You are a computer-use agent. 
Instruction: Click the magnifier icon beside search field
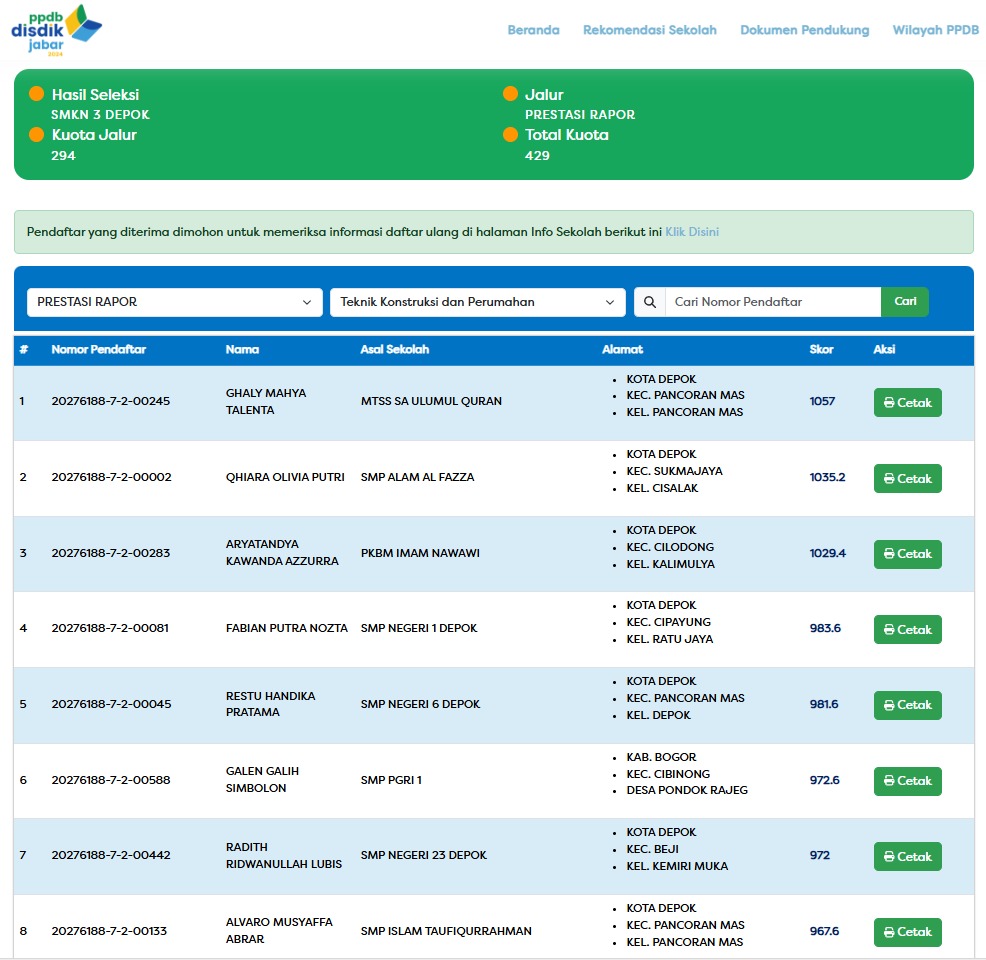click(650, 302)
